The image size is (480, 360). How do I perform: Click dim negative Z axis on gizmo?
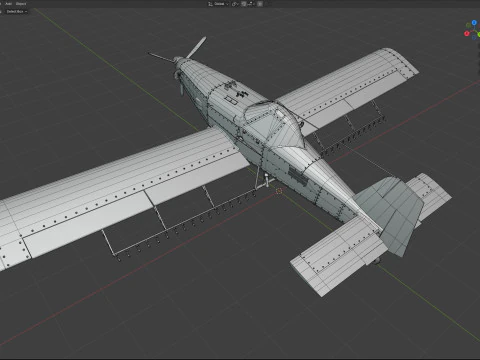click(x=474, y=37)
